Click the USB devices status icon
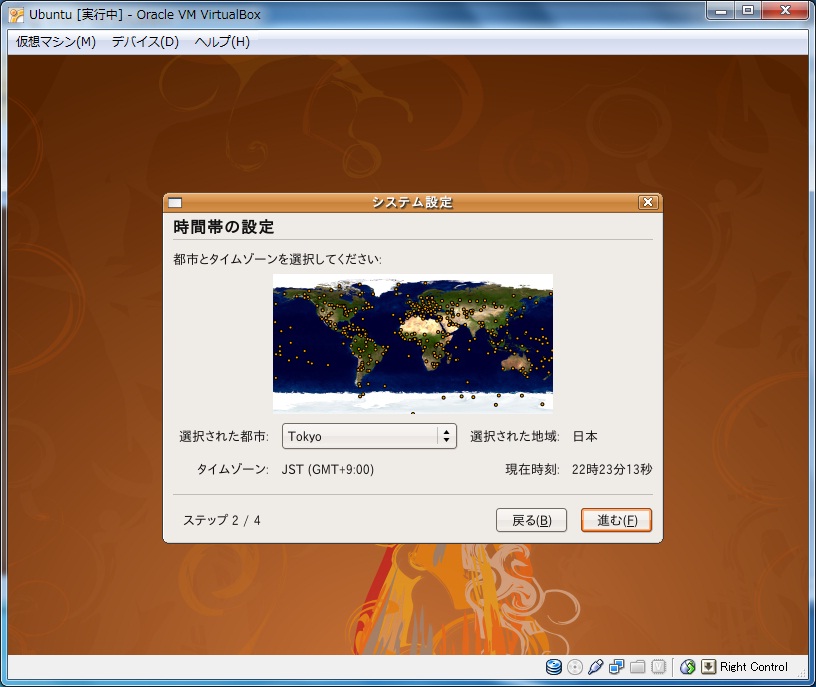Image resolution: width=816 pixels, height=687 pixels. [595, 667]
